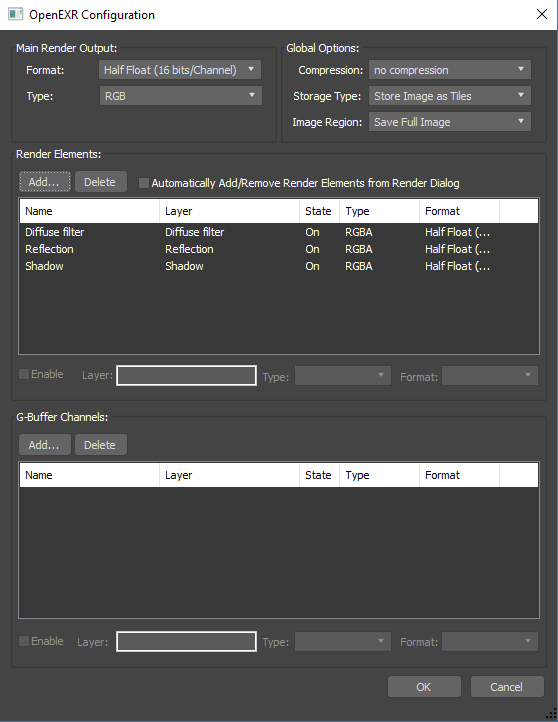Select the Diffuse filter render element row
The width and height of the screenshot is (558, 722).
[x=279, y=232]
